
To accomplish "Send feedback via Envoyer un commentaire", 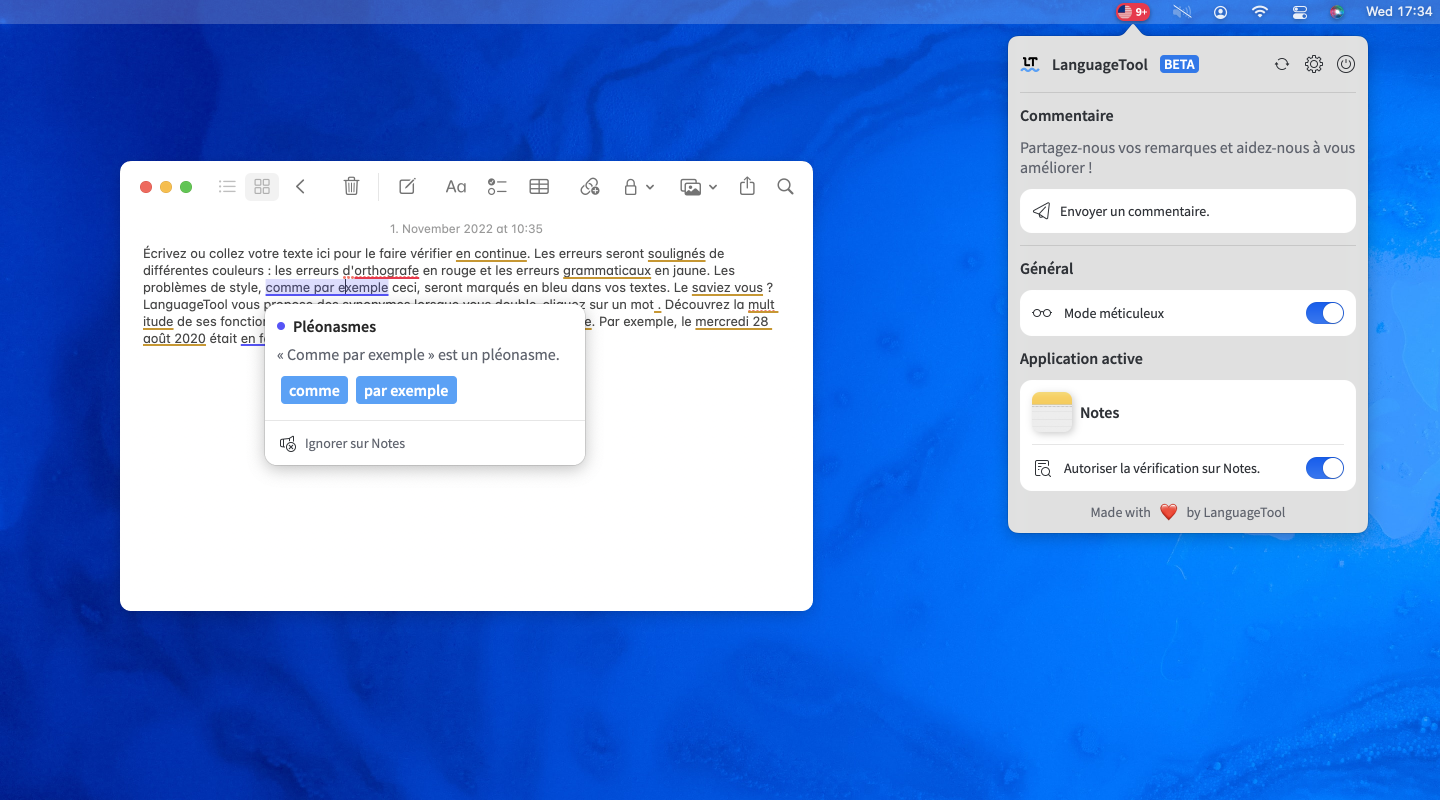I will tap(1188, 211).
